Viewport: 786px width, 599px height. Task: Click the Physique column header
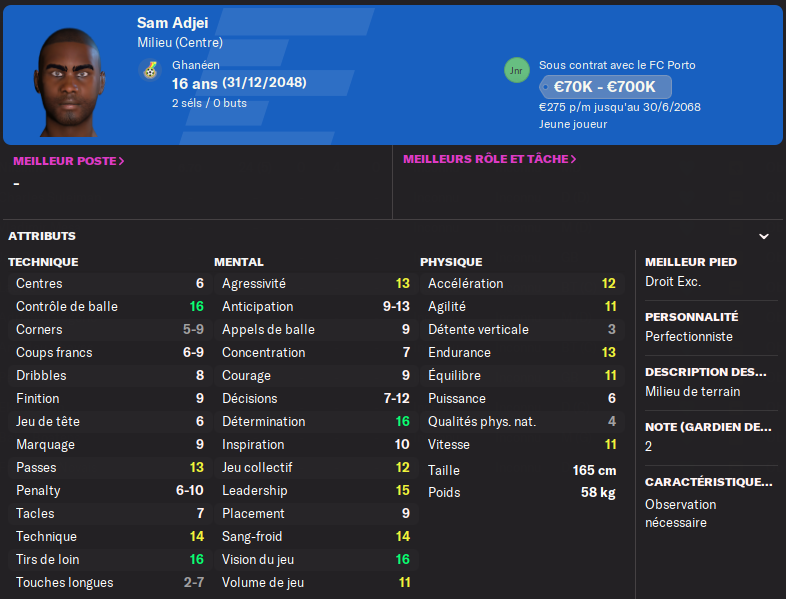coord(451,262)
